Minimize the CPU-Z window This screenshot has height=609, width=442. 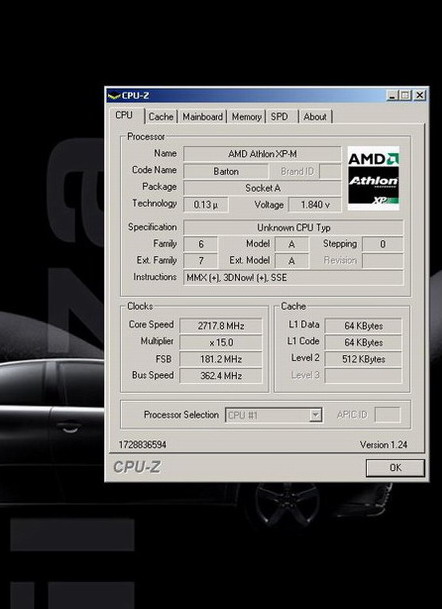click(x=392, y=95)
